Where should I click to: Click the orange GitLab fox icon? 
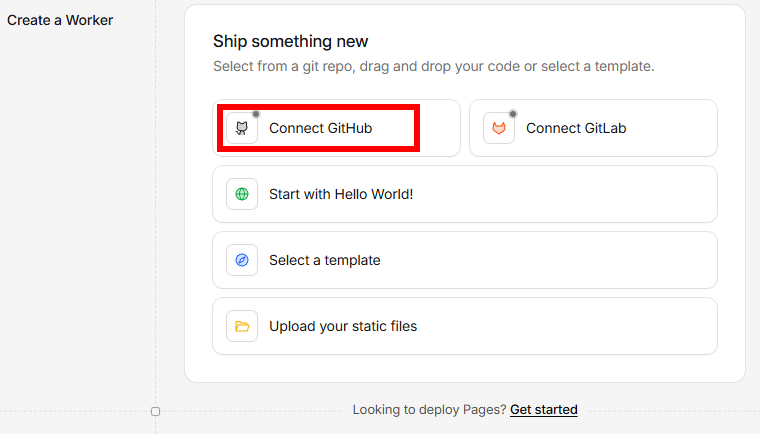pyautogui.click(x=499, y=128)
